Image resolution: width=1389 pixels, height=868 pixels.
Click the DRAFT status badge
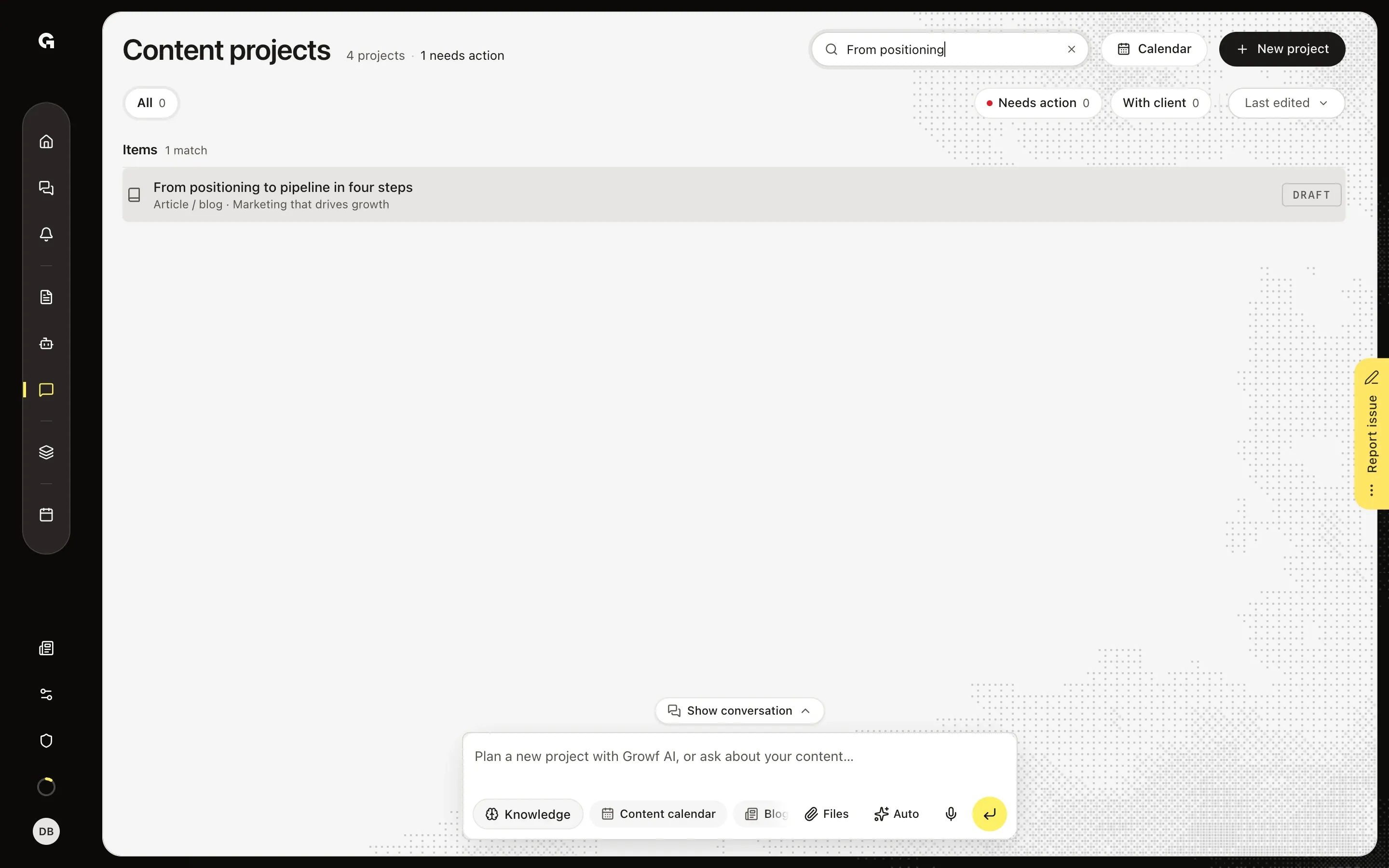[x=1311, y=195]
